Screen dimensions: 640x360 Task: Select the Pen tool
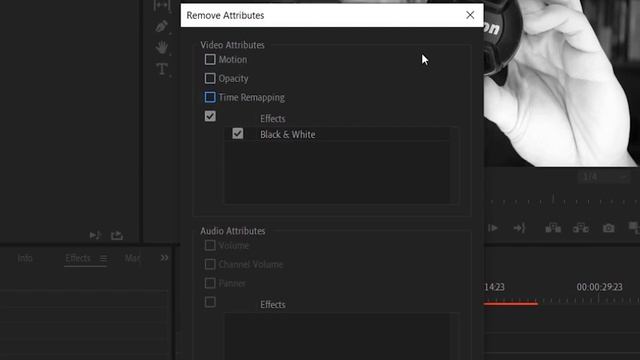click(162, 26)
